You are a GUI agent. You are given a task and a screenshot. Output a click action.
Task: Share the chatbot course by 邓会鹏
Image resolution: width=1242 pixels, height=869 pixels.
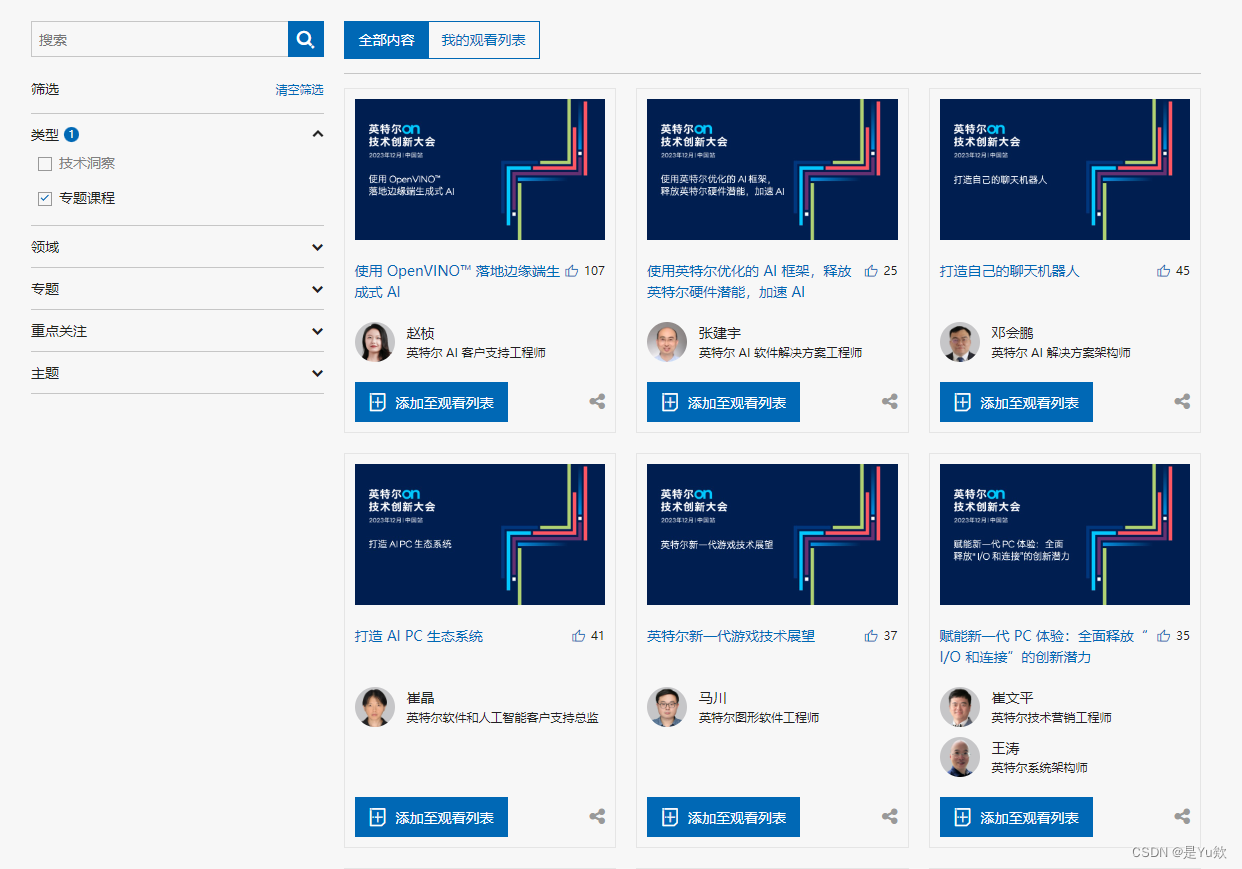click(x=1182, y=402)
